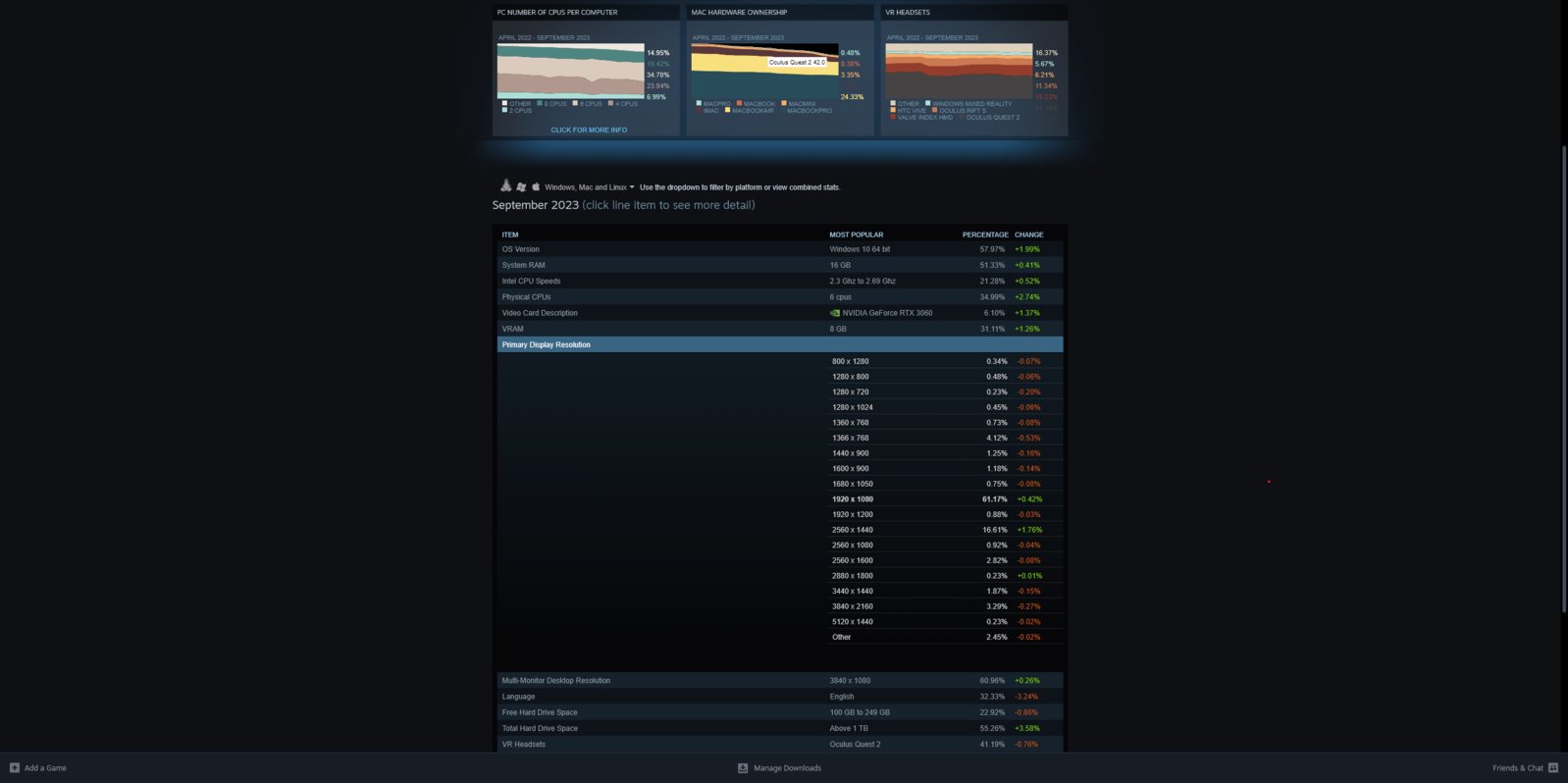Click the WINDOWS MIXED REALITY legend swatch
The width and height of the screenshot is (1568, 783).
click(927, 103)
